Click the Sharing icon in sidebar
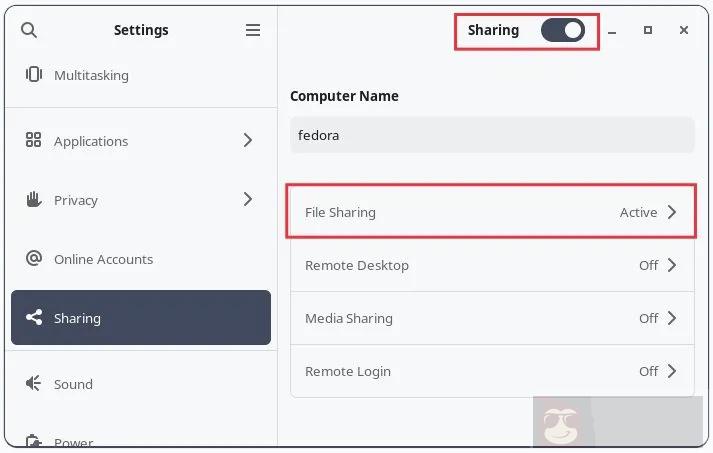This screenshot has width=713, height=453. click(x=34, y=318)
